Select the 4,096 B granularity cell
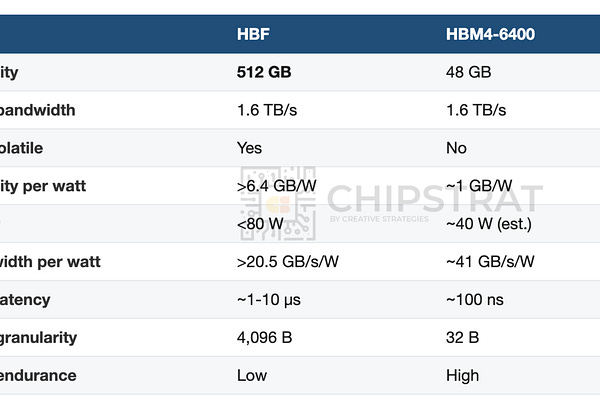Image resolution: width=600 pixels, height=400 pixels. click(x=264, y=337)
